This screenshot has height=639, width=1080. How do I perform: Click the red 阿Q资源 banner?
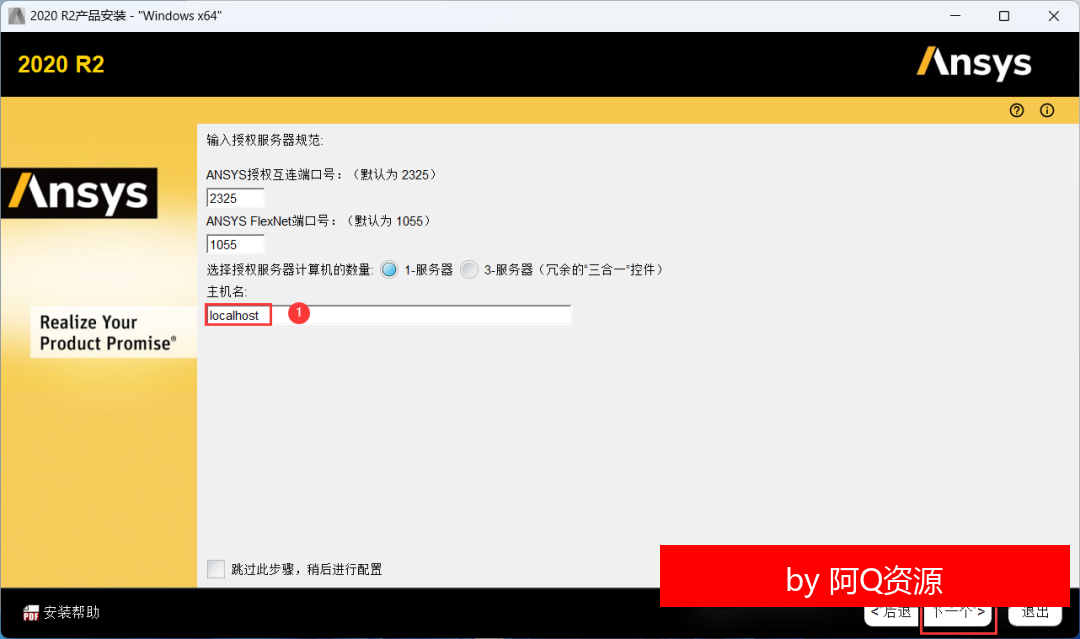pyautogui.click(x=864, y=577)
